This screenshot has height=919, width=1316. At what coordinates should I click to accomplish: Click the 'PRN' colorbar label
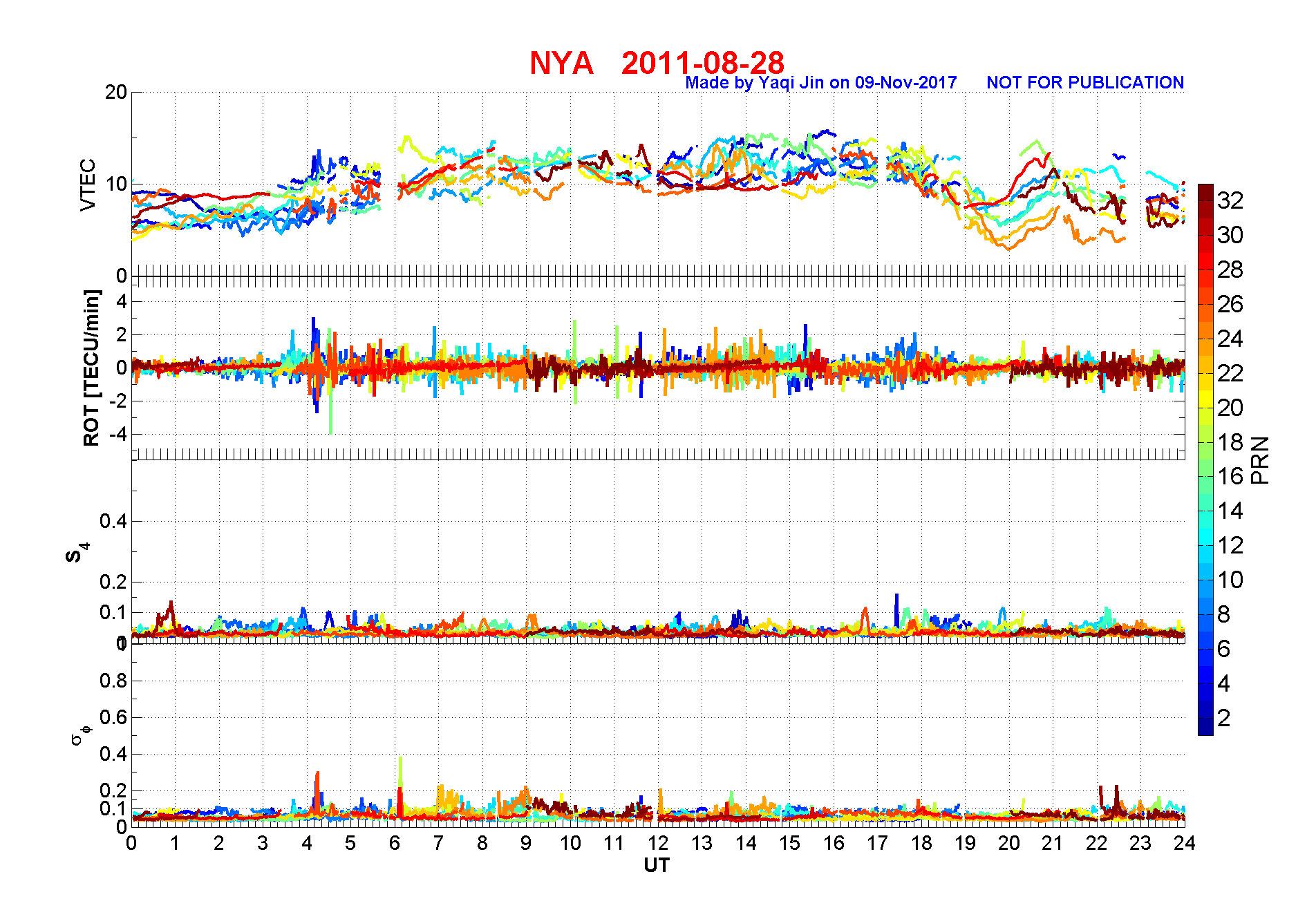click(1261, 459)
